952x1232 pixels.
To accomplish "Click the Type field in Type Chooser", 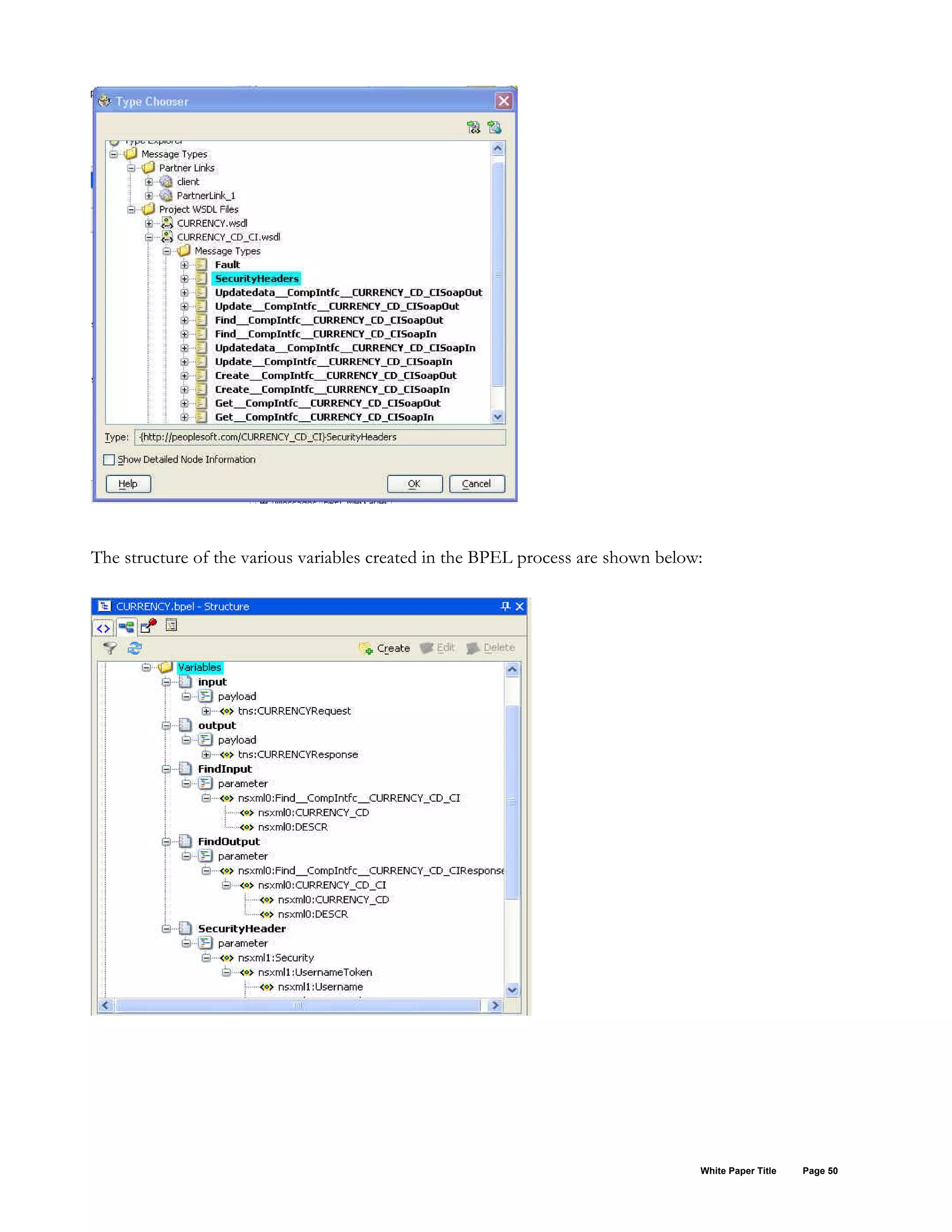I will point(320,437).
